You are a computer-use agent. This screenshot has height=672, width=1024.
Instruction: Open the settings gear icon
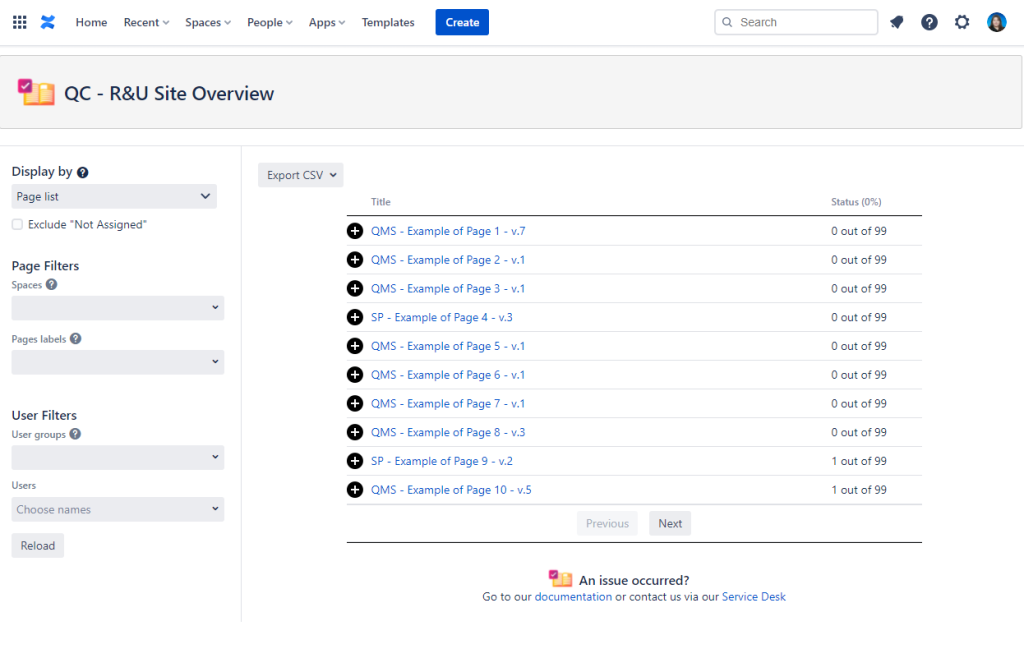pos(962,22)
